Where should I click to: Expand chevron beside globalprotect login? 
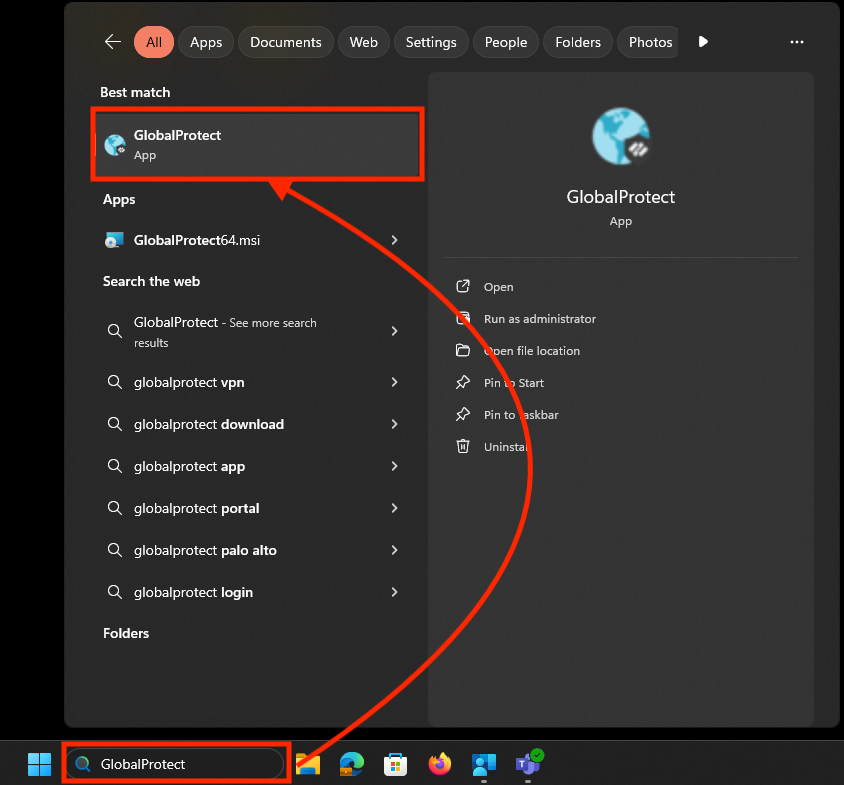pyautogui.click(x=395, y=592)
